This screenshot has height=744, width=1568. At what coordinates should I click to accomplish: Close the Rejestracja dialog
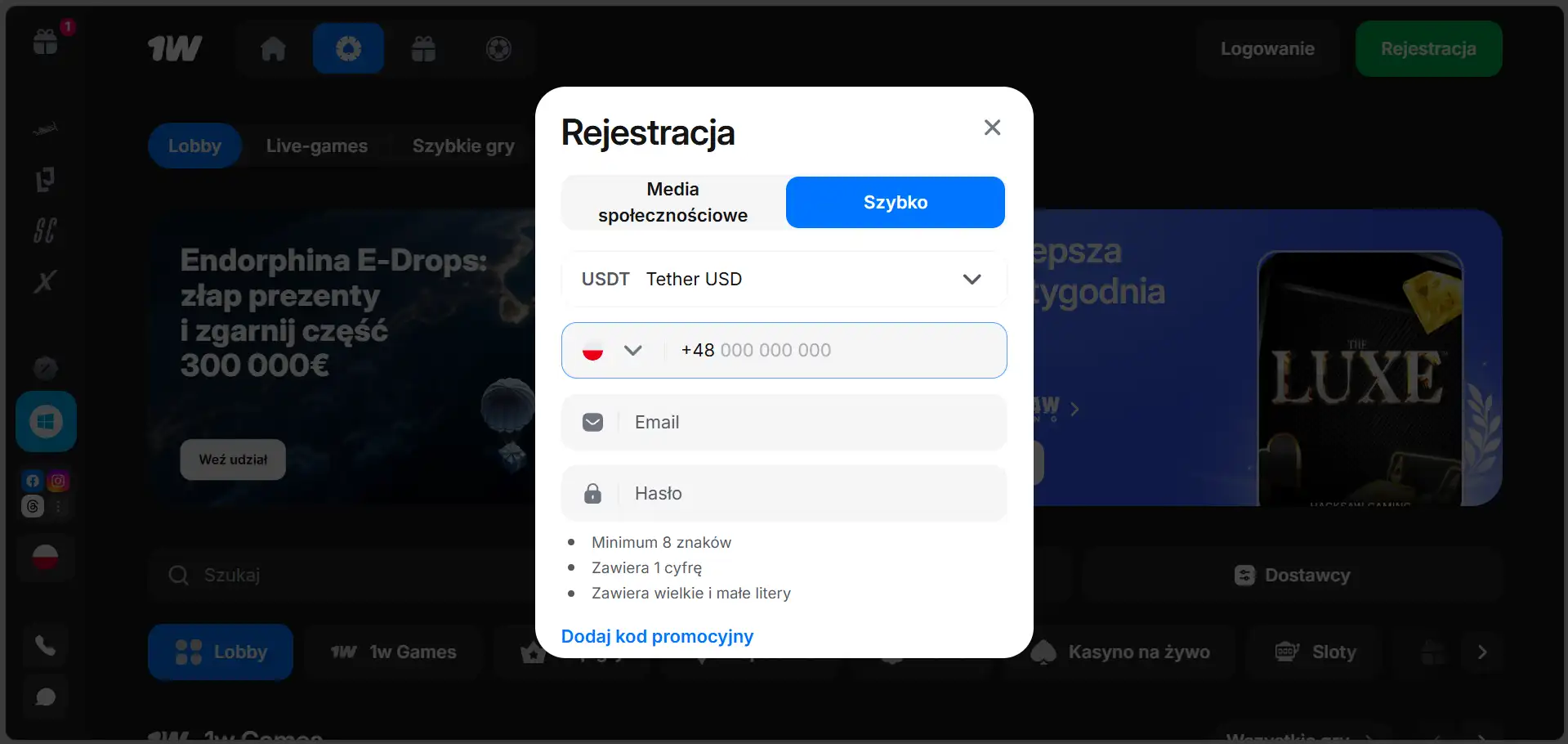click(x=992, y=128)
